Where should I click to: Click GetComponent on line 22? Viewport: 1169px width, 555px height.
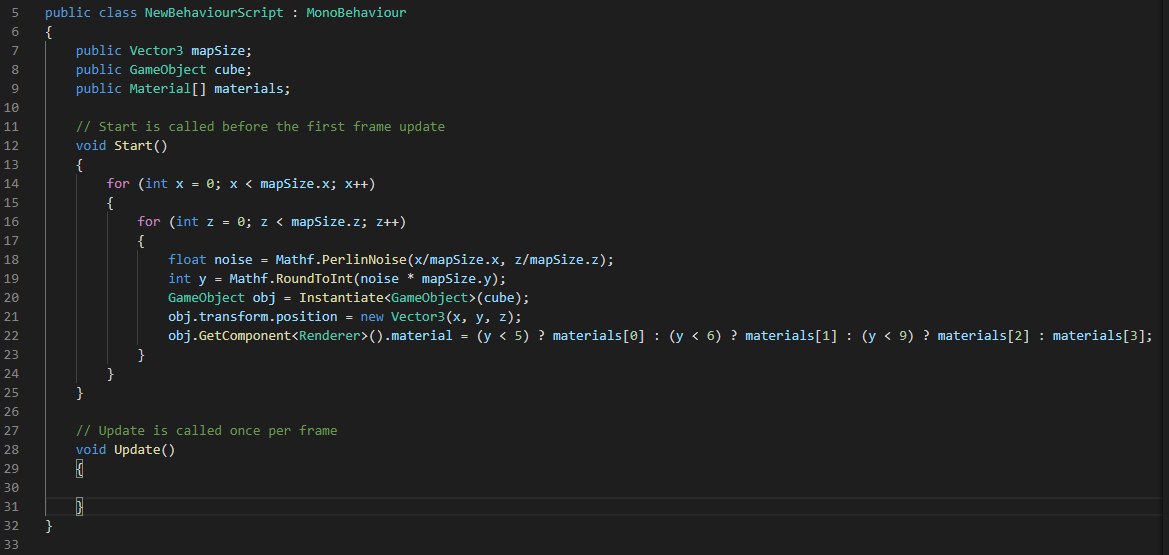(x=245, y=336)
